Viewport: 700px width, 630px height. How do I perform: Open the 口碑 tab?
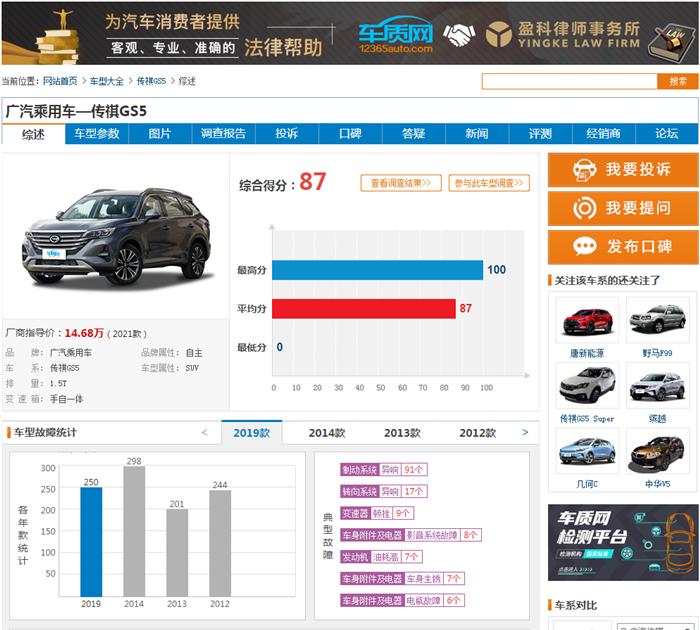350,134
